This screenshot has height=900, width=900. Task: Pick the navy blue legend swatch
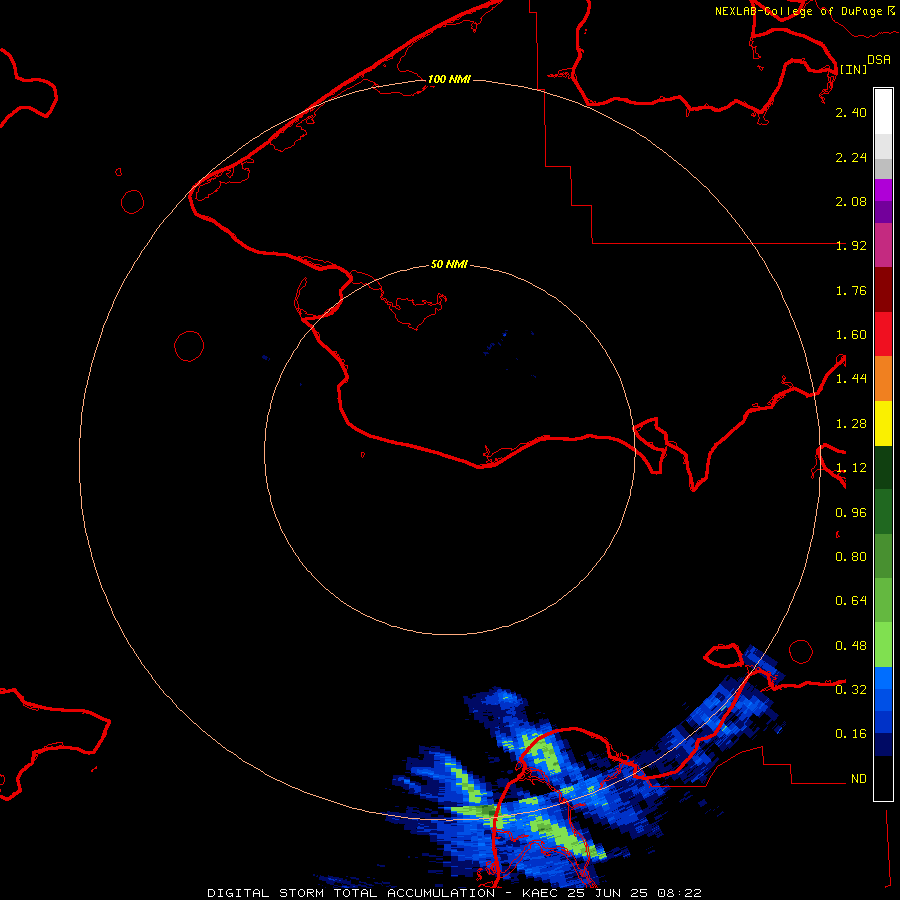pyautogui.click(x=883, y=745)
